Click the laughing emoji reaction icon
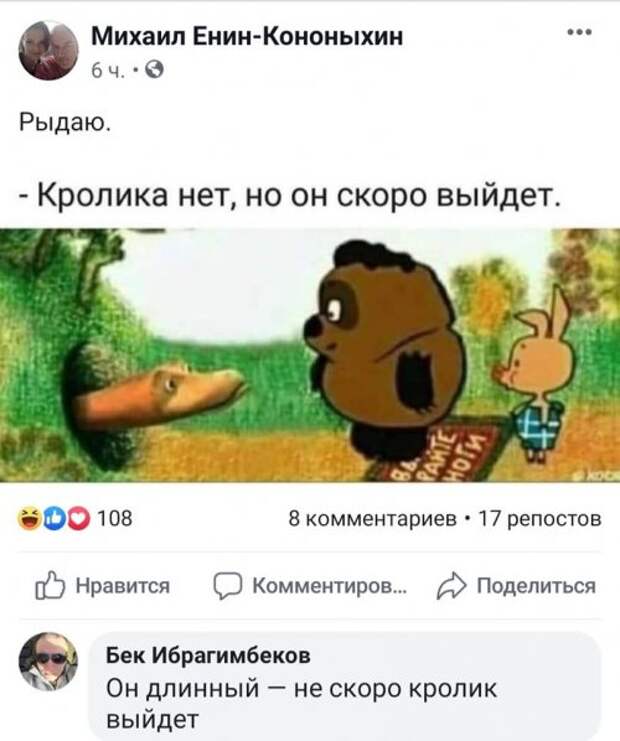This screenshot has height=741, width=620. (28, 519)
